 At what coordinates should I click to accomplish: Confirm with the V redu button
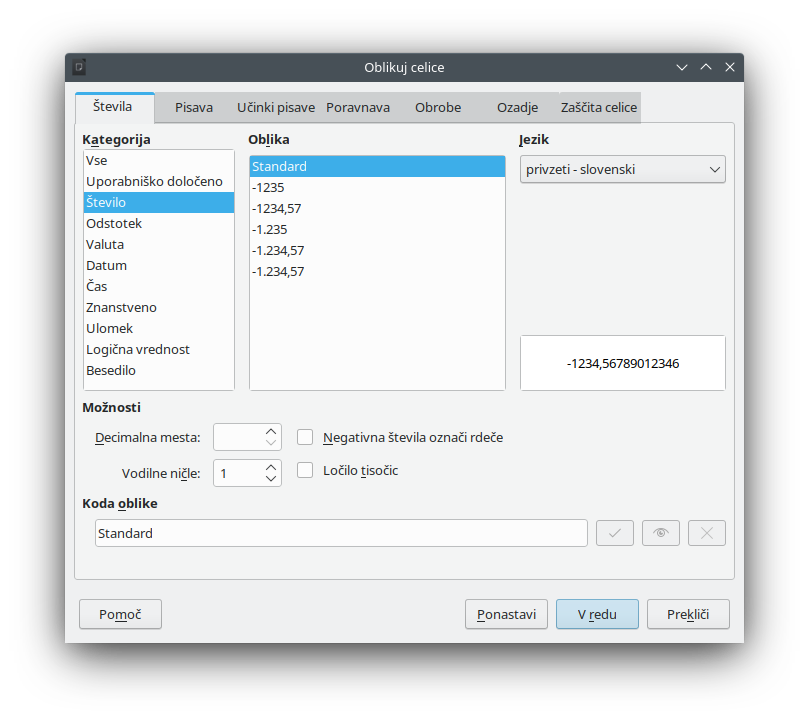coord(597,614)
